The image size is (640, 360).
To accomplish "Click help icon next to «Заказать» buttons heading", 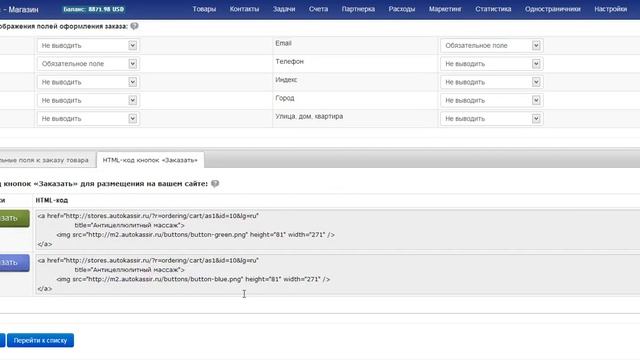I will (215, 184).
